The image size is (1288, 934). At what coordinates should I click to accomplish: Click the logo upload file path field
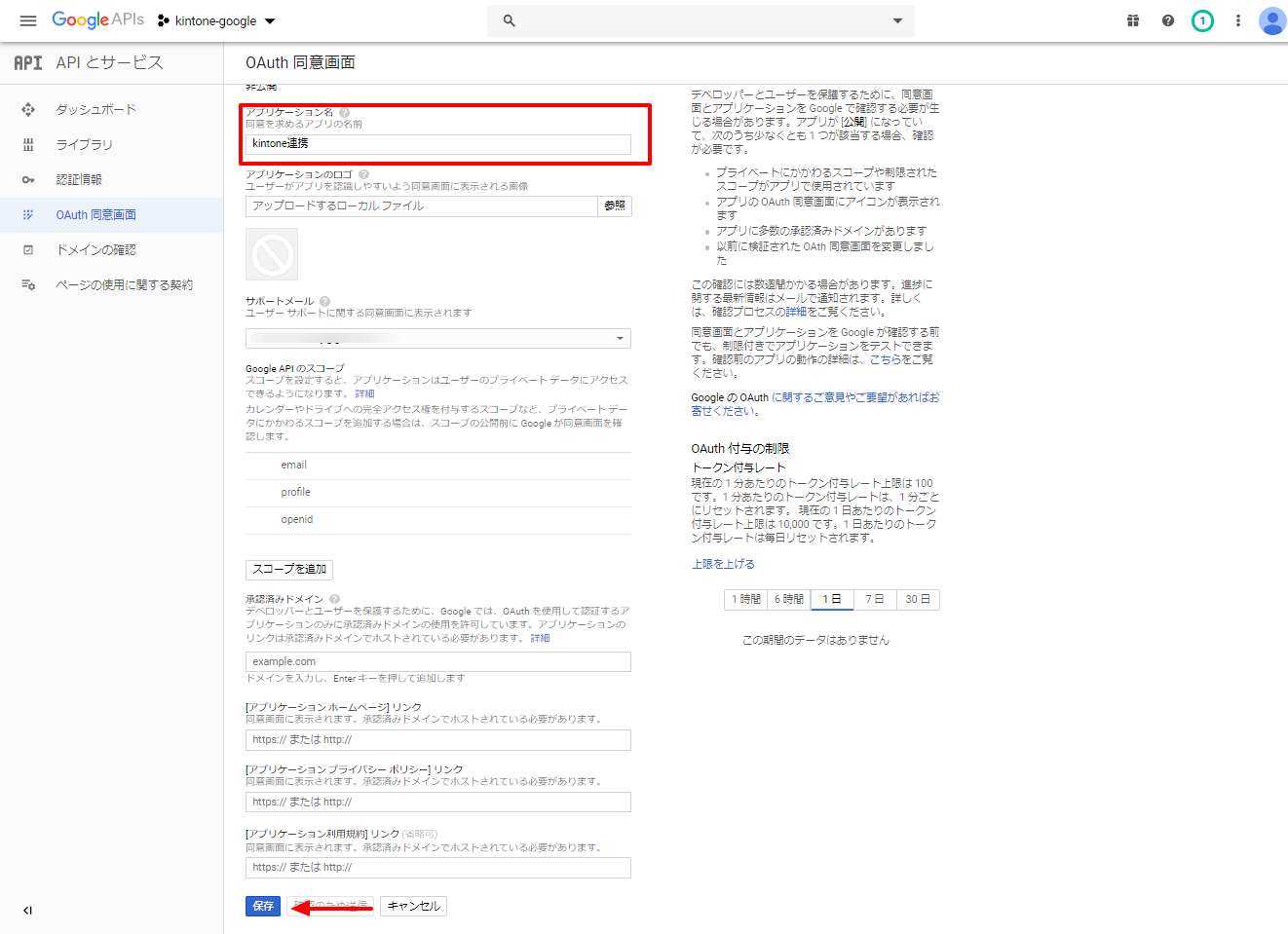421,205
